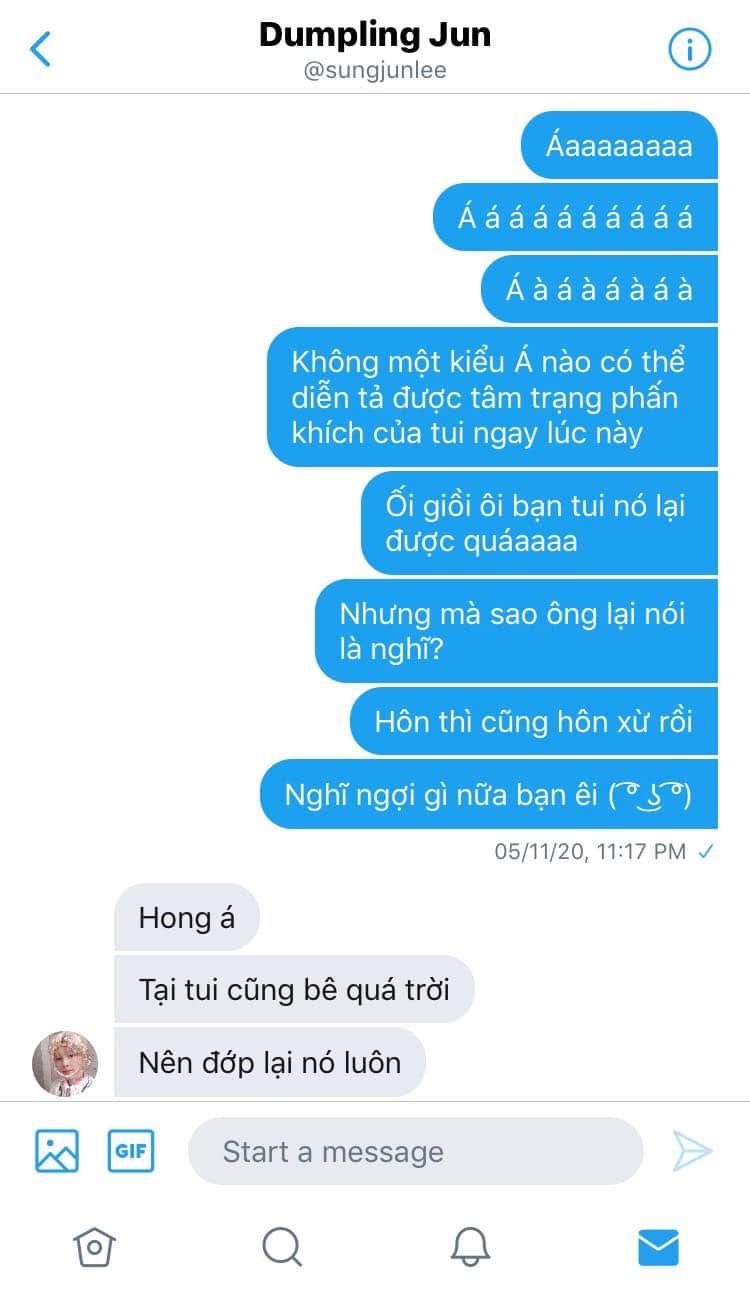Attach a photo with the image icon
The height and width of the screenshot is (1299, 750).
click(57, 1151)
